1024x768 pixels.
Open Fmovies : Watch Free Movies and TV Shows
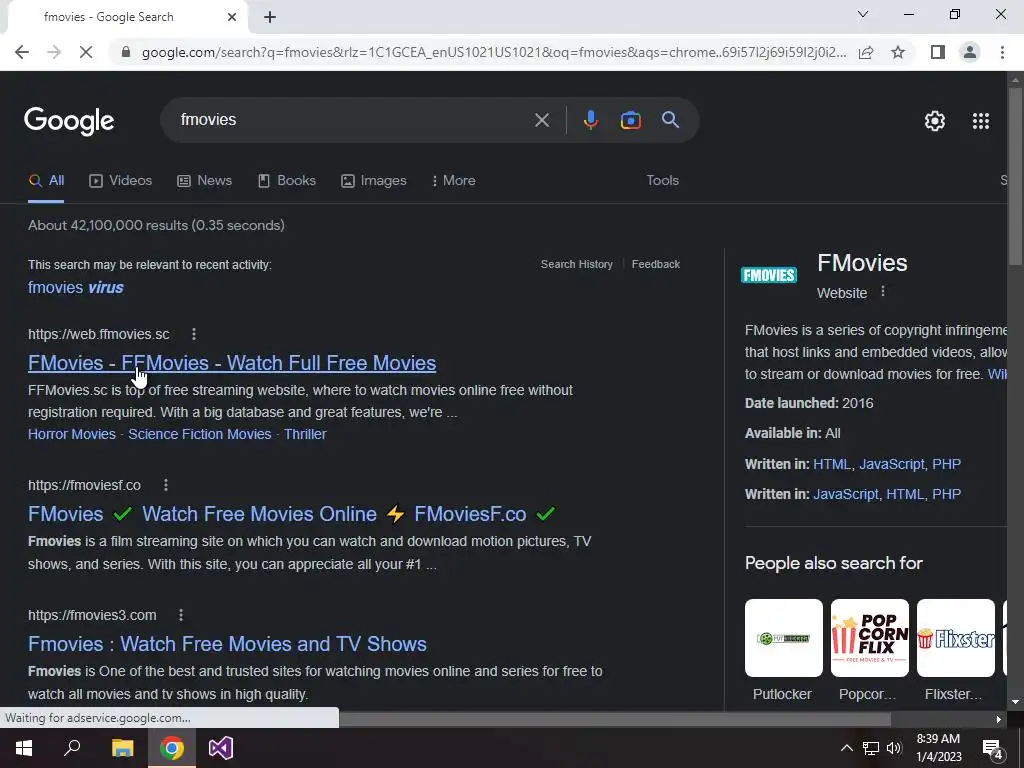(227, 644)
